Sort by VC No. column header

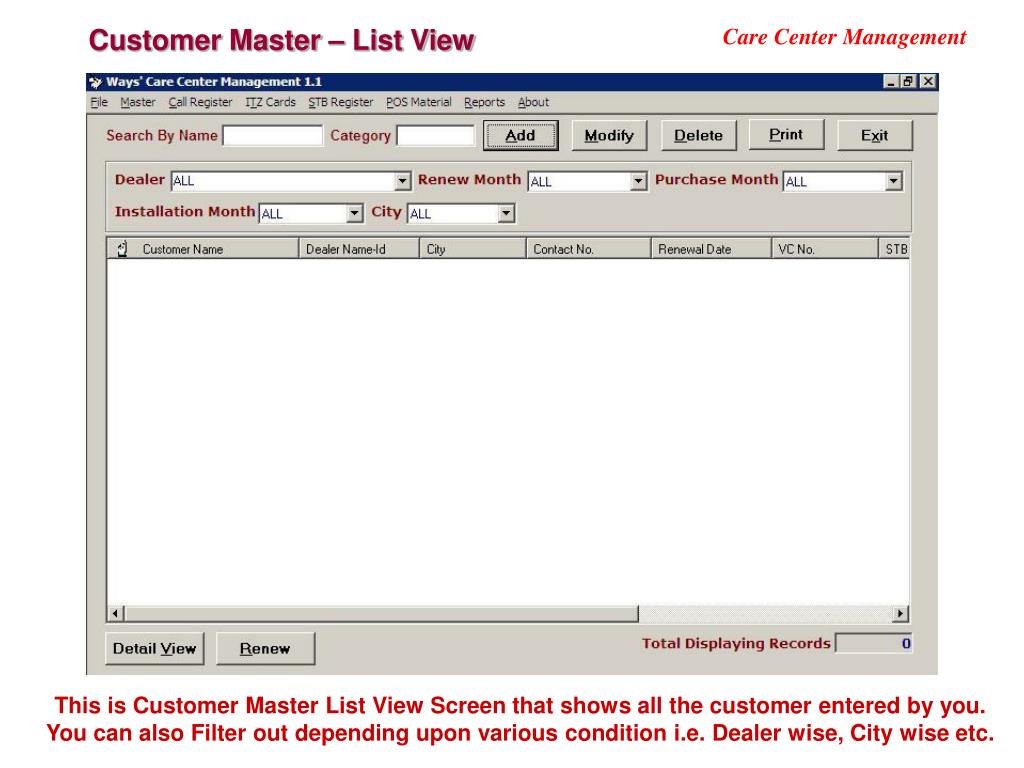825,249
